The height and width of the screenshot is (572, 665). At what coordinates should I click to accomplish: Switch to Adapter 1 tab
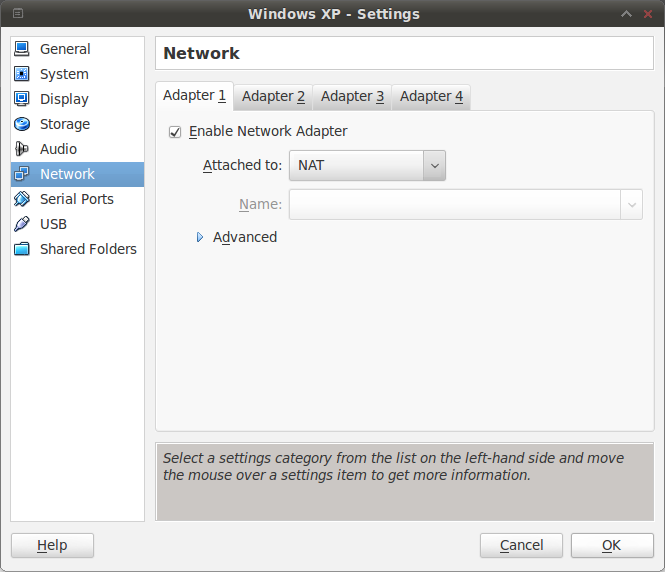(x=194, y=96)
